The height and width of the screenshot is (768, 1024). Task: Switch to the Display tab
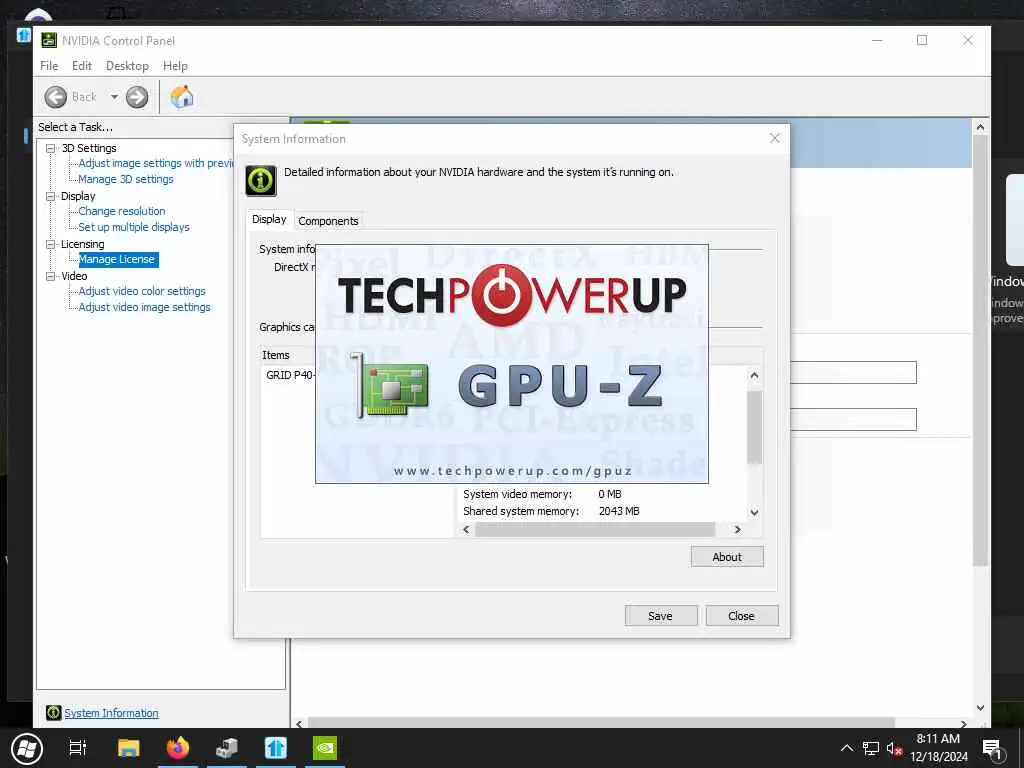269,219
